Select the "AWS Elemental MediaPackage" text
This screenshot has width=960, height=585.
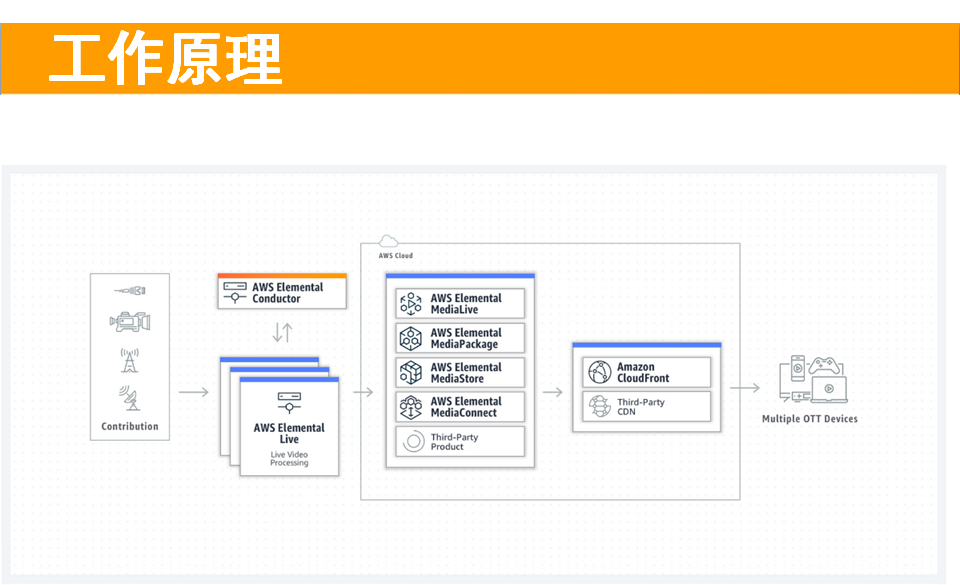click(x=466, y=338)
